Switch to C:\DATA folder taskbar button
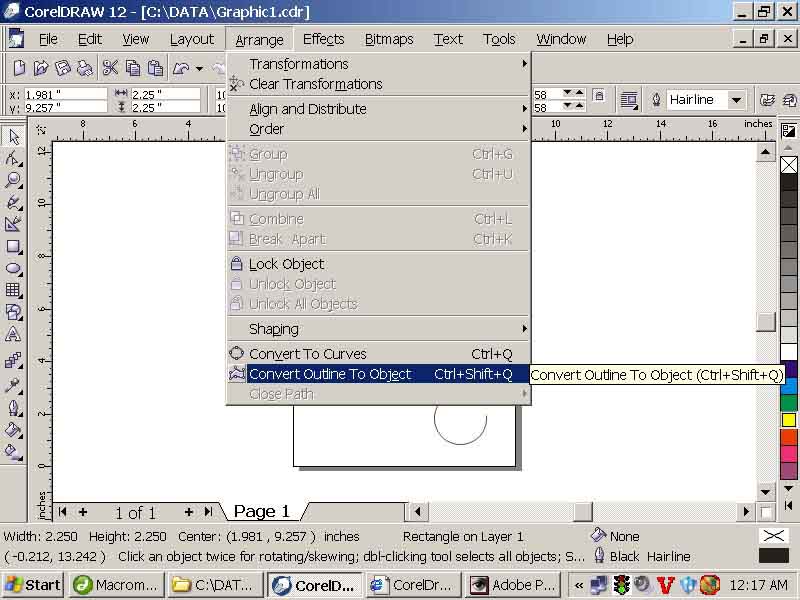 tap(215, 585)
